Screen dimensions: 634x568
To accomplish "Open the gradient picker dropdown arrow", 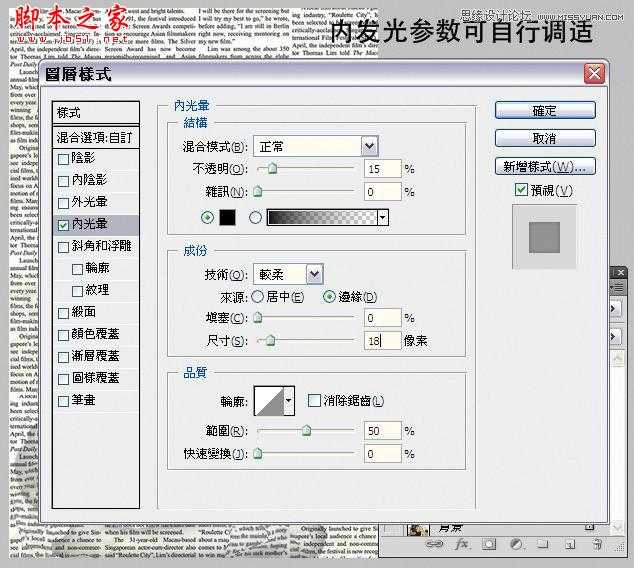I will point(383,217).
